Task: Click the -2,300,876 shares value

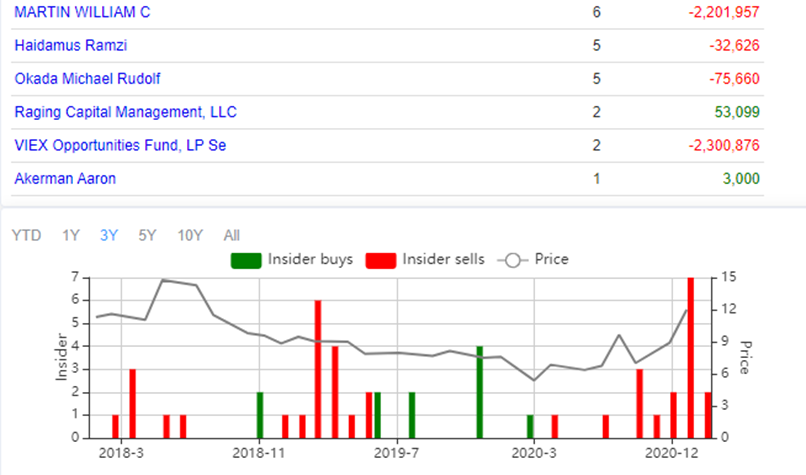Action: coord(724,145)
